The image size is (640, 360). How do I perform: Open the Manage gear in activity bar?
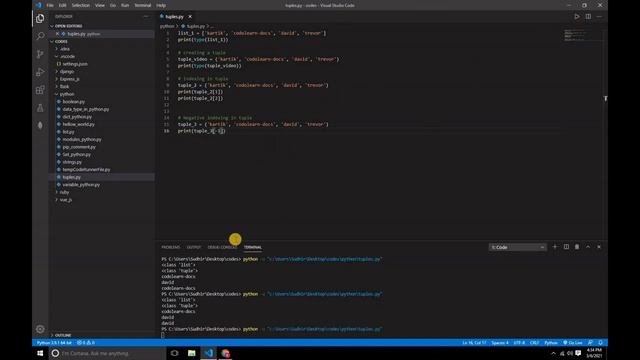[x=40, y=329]
